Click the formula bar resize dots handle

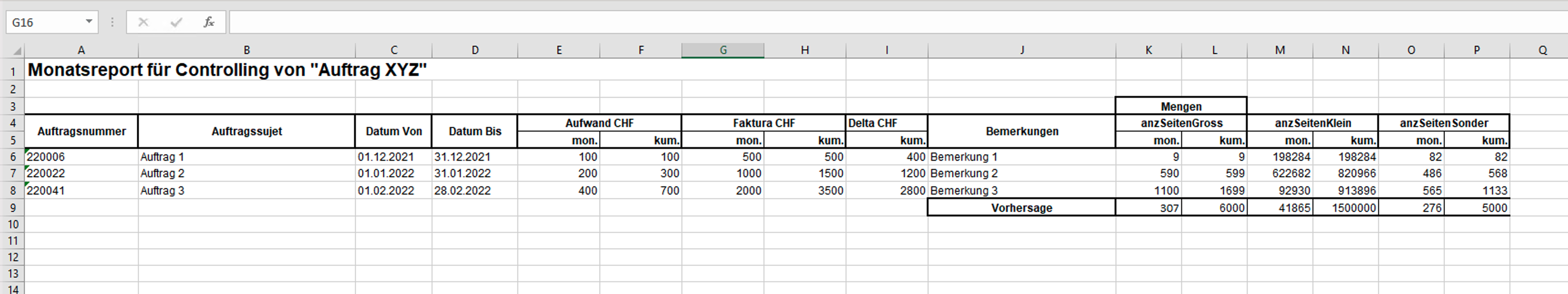[113, 22]
